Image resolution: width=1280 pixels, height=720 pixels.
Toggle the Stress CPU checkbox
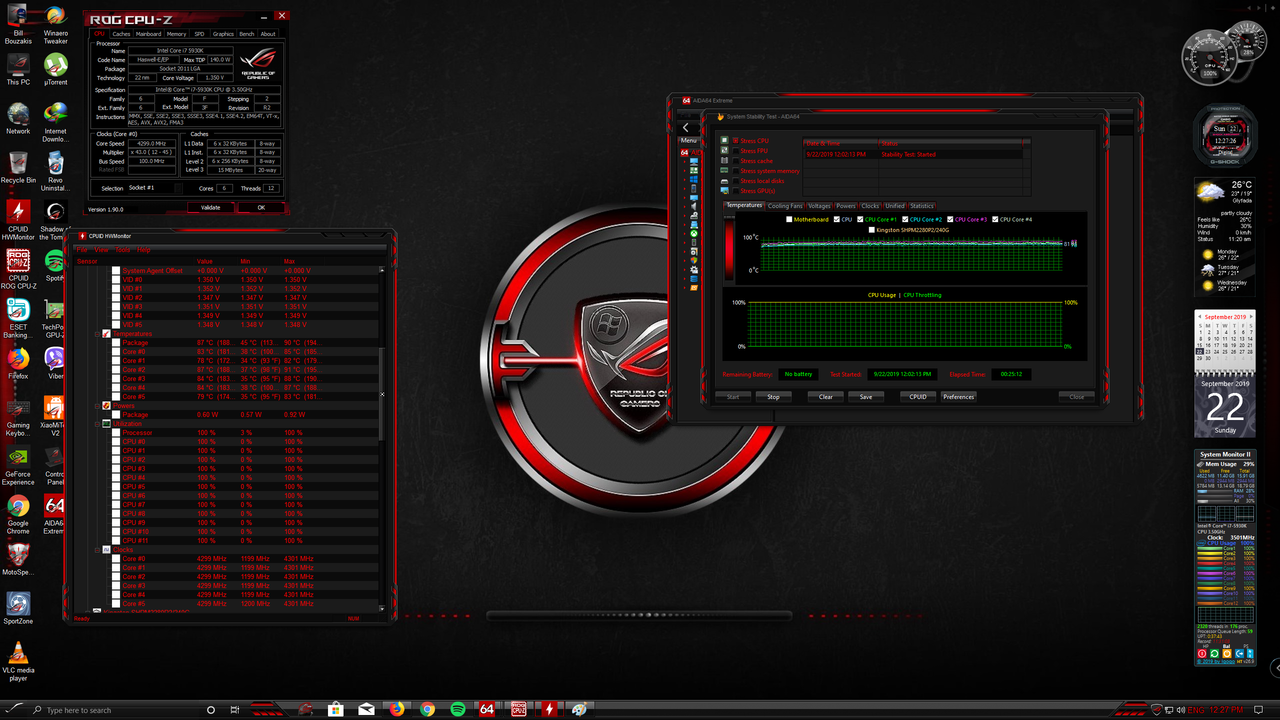tap(736, 141)
